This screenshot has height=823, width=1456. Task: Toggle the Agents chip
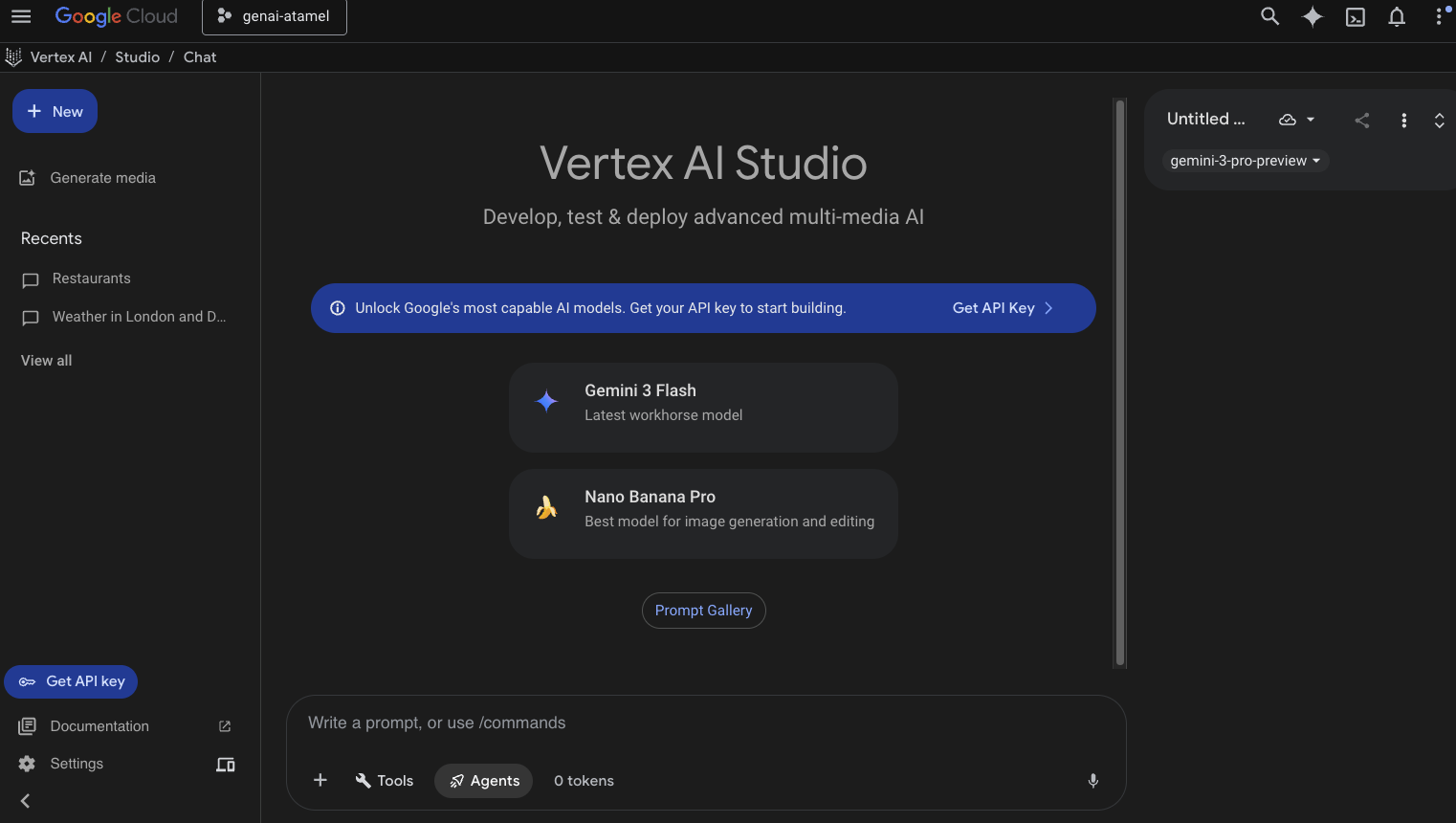tap(484, 781)
